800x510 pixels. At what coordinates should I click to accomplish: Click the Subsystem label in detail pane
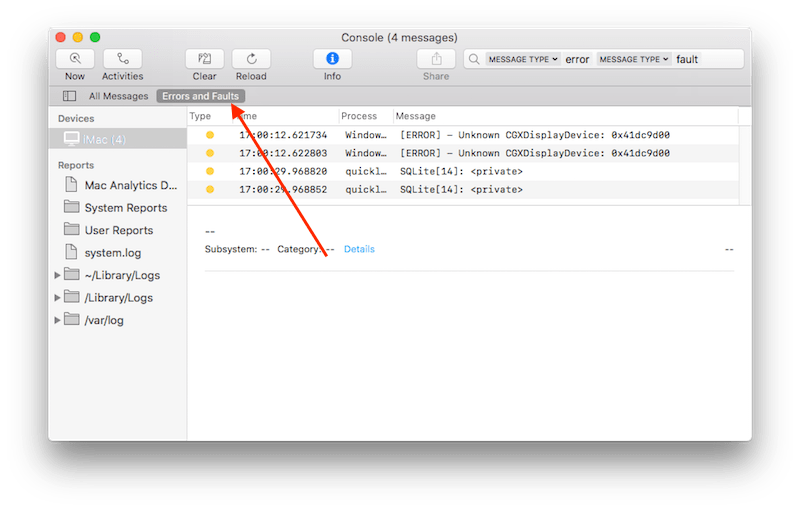(231, 249)
